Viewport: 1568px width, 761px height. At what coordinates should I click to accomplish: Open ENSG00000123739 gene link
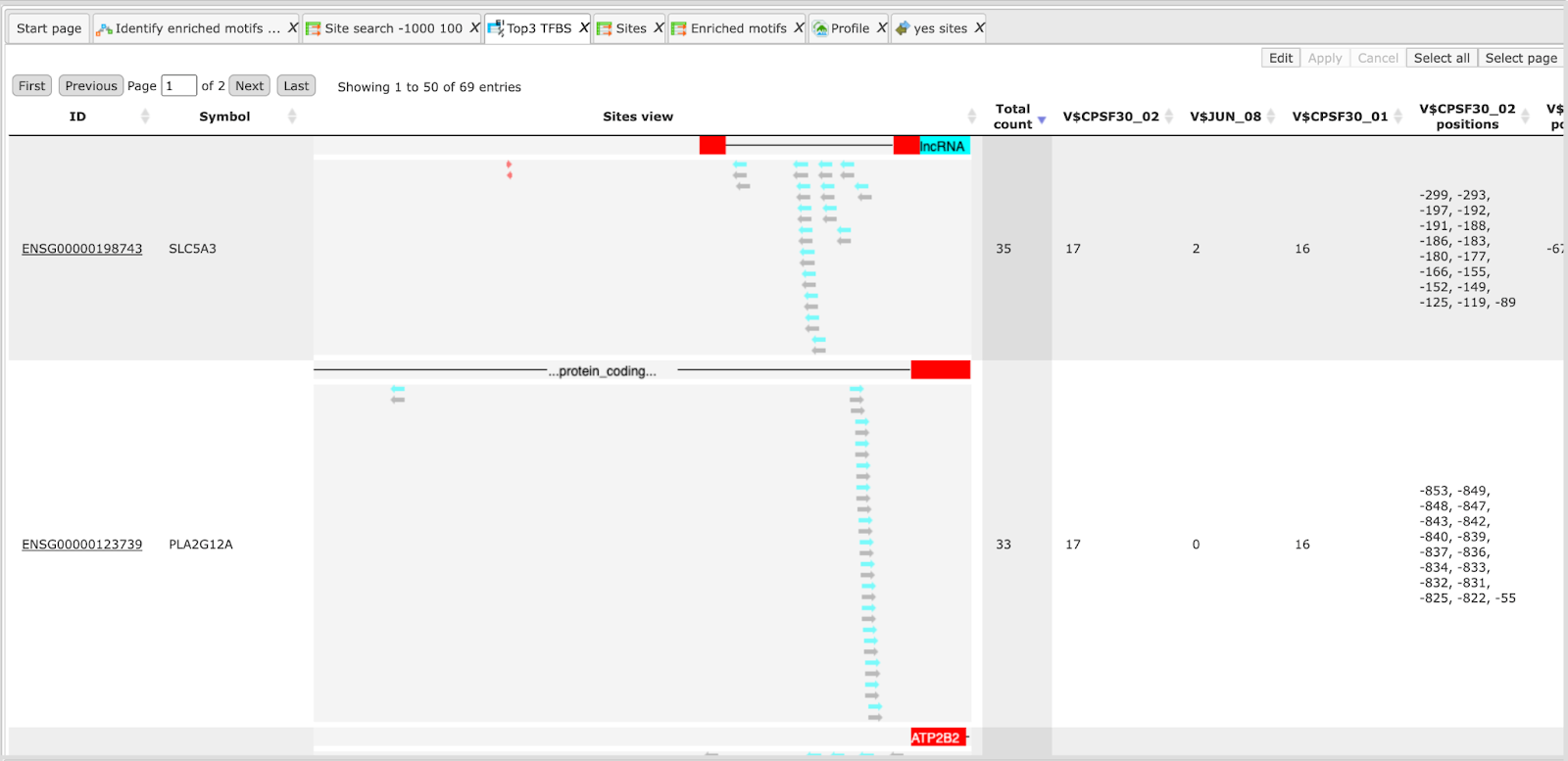82,545
